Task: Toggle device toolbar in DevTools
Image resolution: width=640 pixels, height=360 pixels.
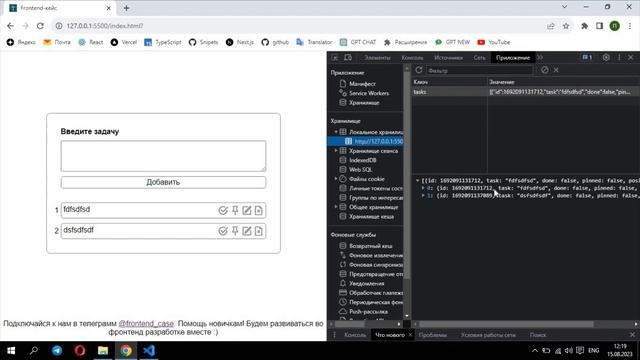Action: coord(348,58)
